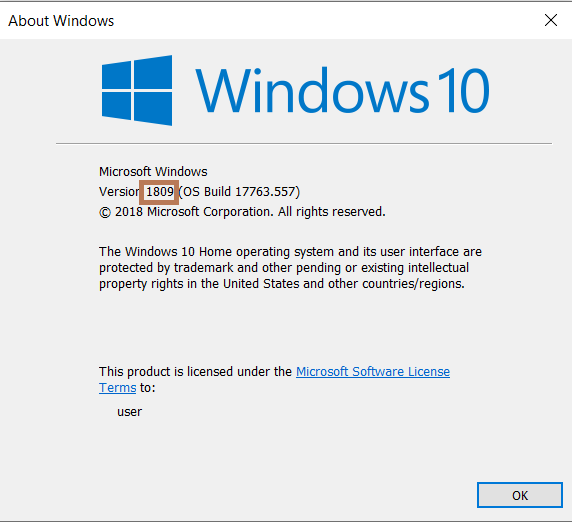The height and width of the screenshot is (522, 572).
Task: Click the horizontal separator under the logo
Action: click(304, 143)
